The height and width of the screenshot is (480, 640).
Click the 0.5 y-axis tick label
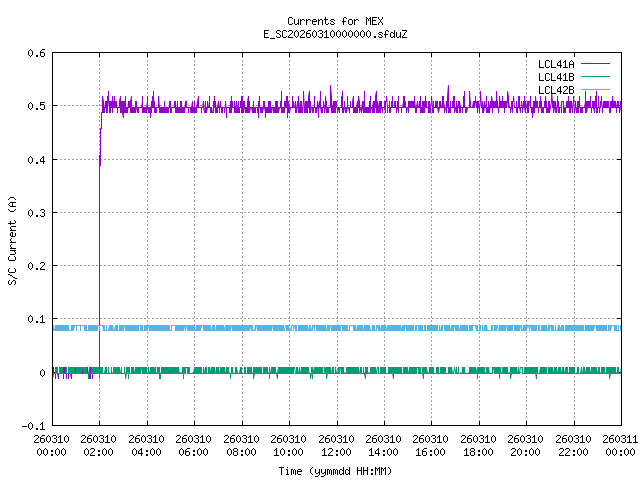pyautogui.click(x=35, y=106)
